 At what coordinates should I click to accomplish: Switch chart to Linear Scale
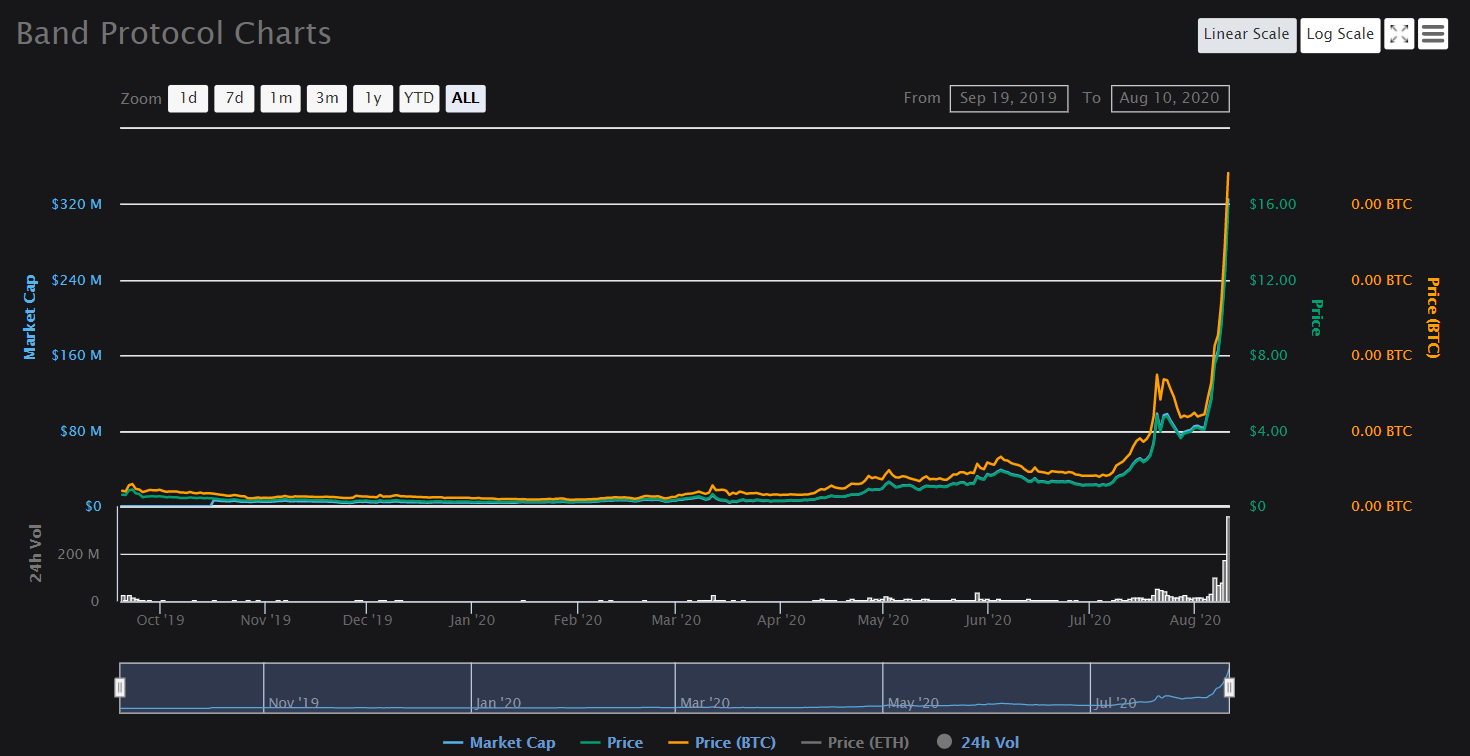point(1247,35)
